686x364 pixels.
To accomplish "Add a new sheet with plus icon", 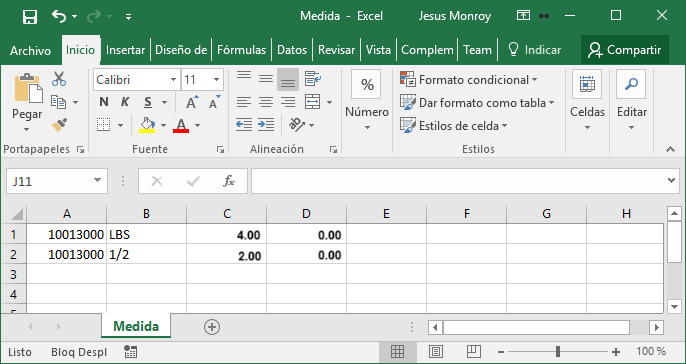I will [x=212, y=327].
